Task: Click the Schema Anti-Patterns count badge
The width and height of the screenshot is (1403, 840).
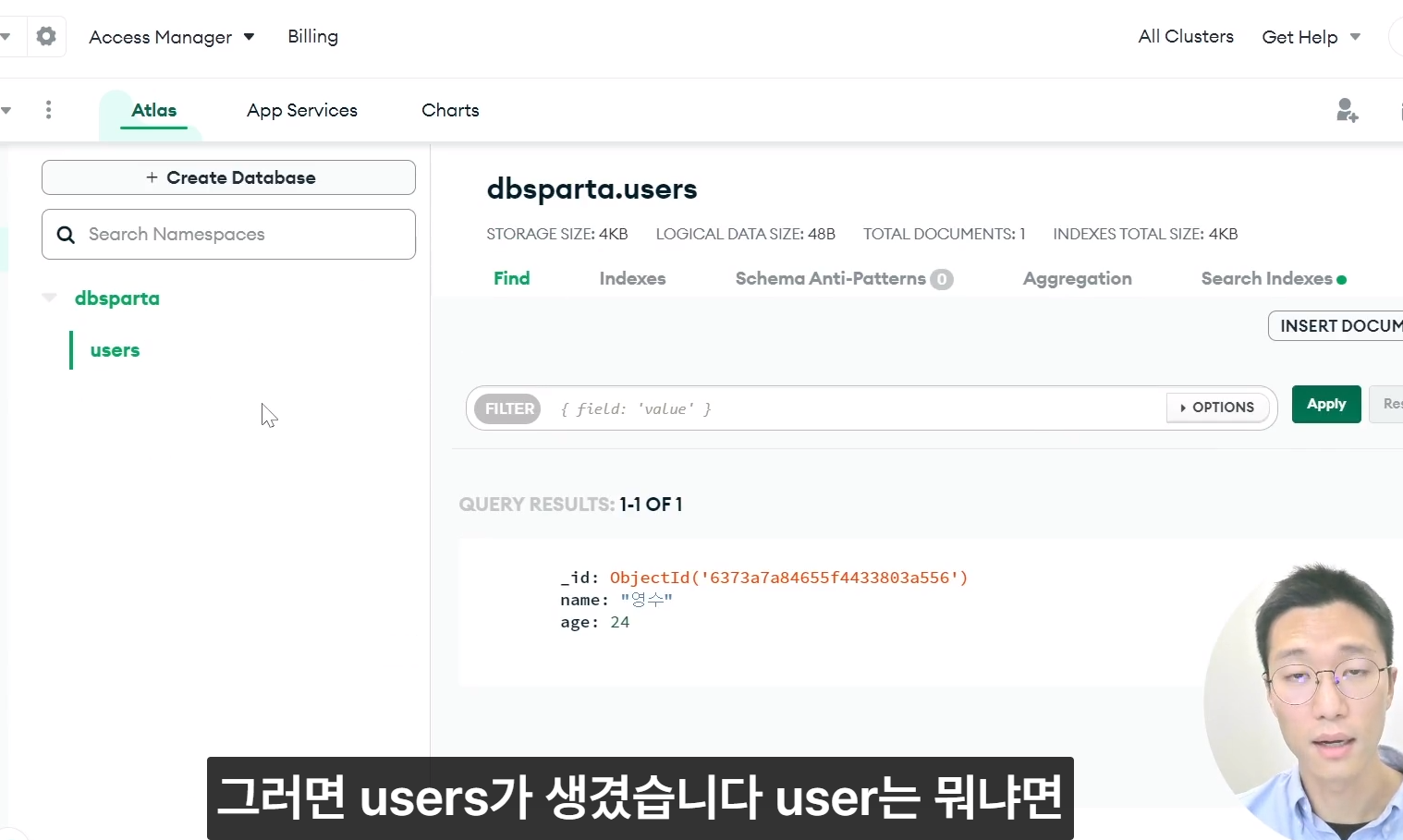Action: tap(942, 279)
